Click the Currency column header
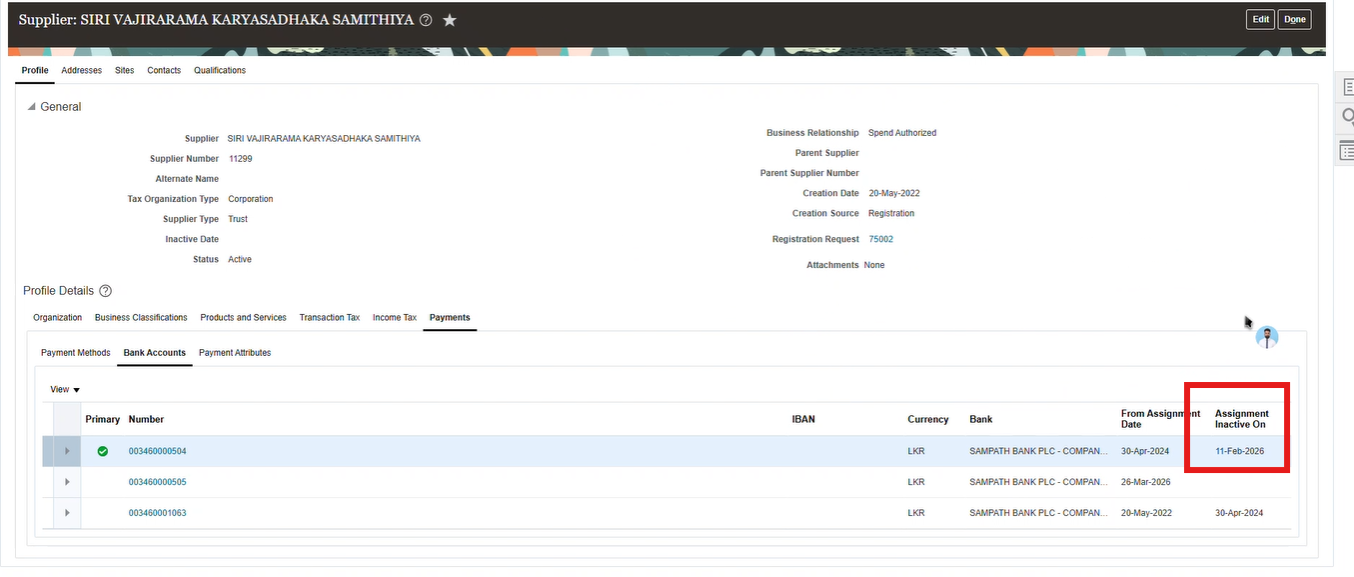Viewport: 1354px width, 577px height. click(x=927, y=420)
